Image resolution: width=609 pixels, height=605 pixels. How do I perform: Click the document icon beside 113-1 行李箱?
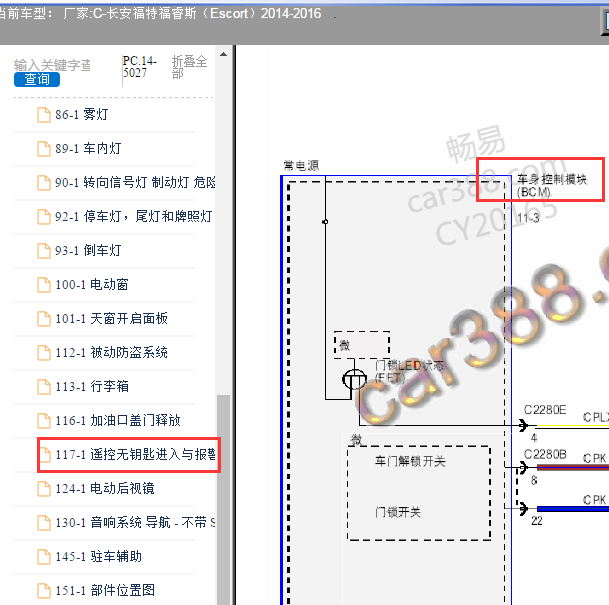[44, 387]
